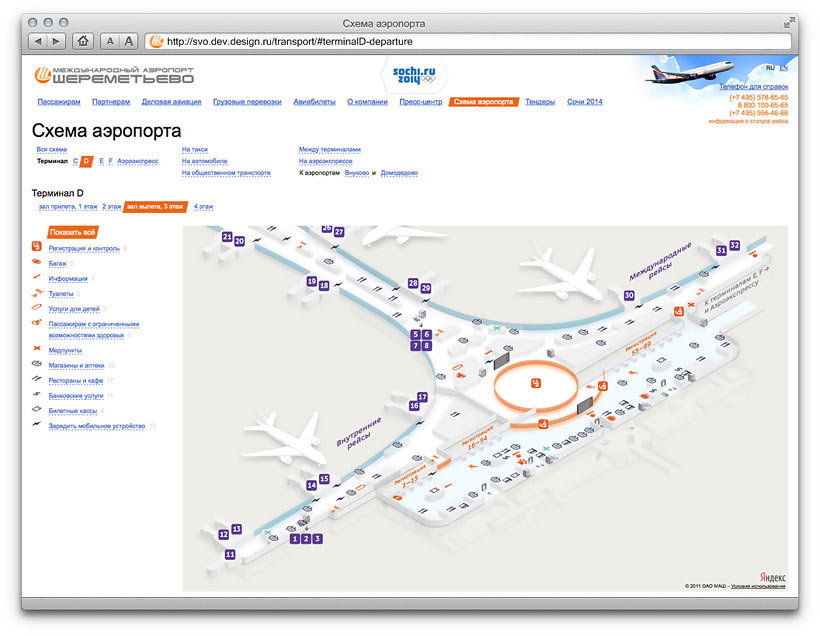820x636 pixels.
Task: Select the зал вылета, 3 этаж tab
Action: tap(155, 207)
